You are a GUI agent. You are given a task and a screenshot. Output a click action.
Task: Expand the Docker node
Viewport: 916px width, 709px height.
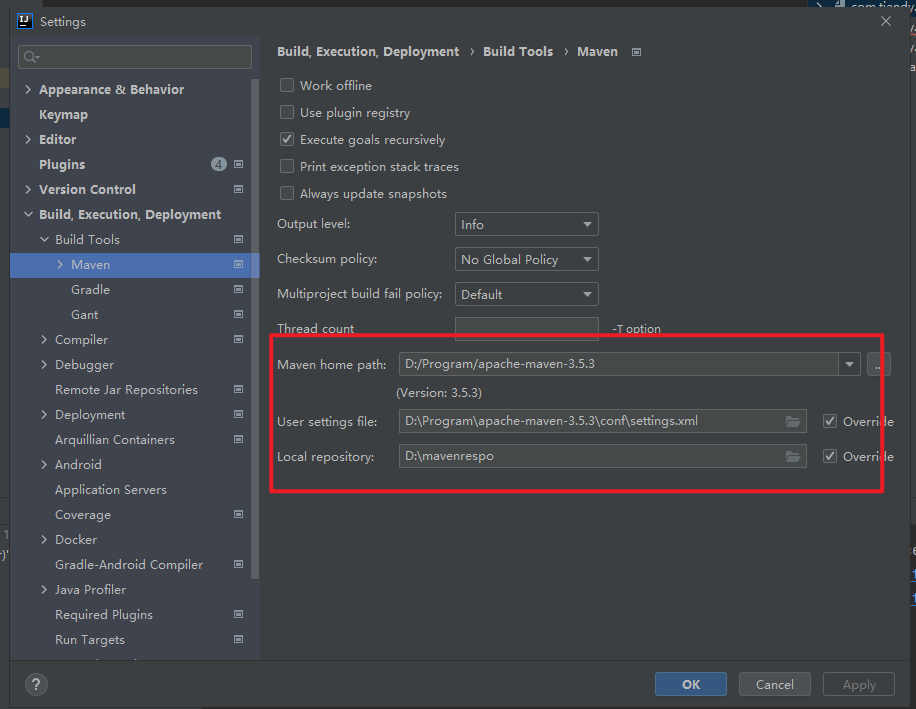point(44,540)
